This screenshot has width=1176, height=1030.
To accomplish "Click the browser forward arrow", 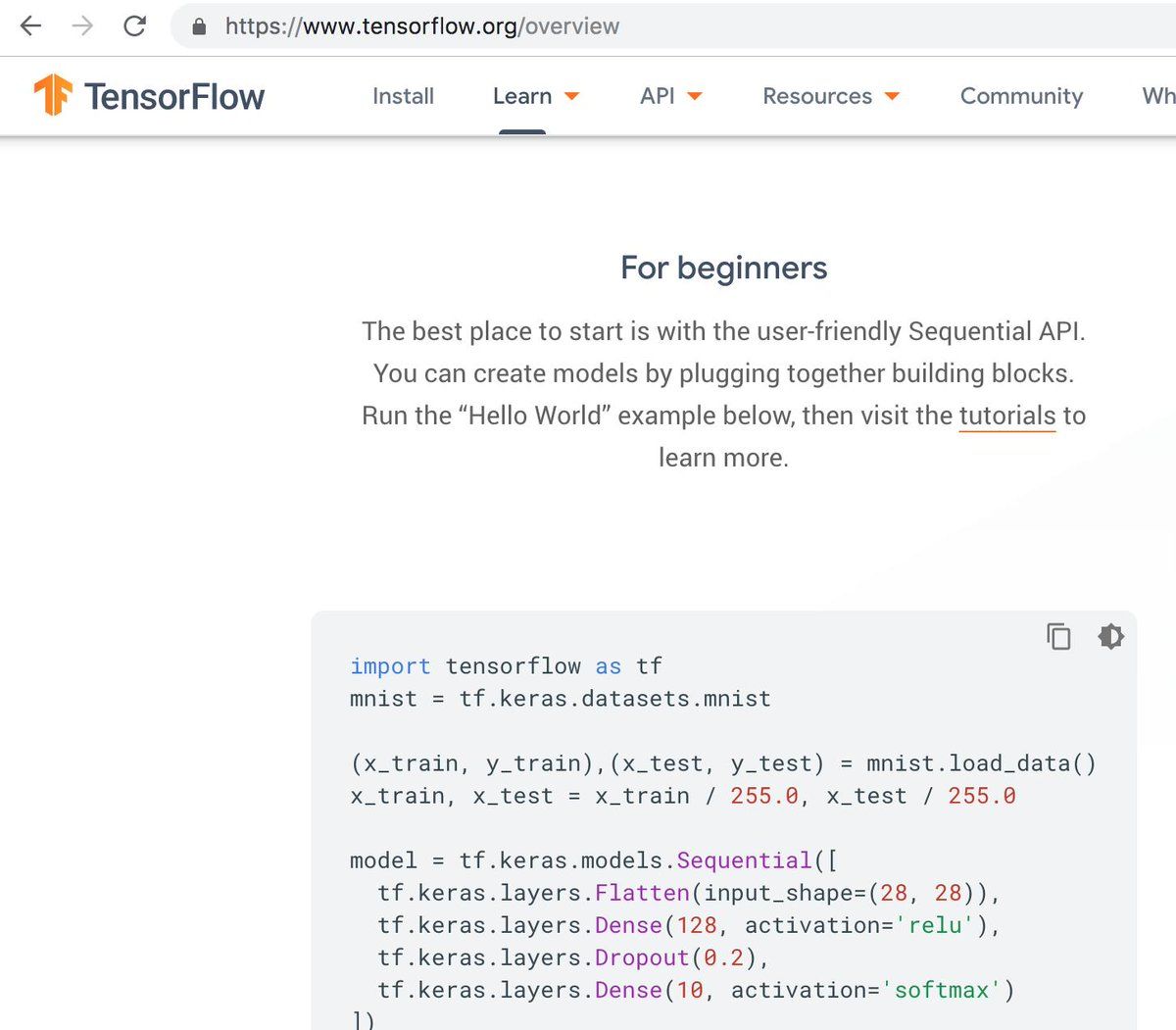I will pyautogui.click(x=83, y=26).
